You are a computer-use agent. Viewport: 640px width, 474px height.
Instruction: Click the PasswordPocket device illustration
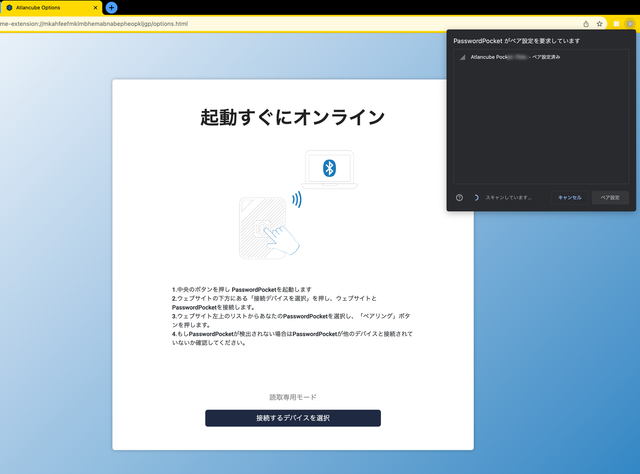[262, 228]
